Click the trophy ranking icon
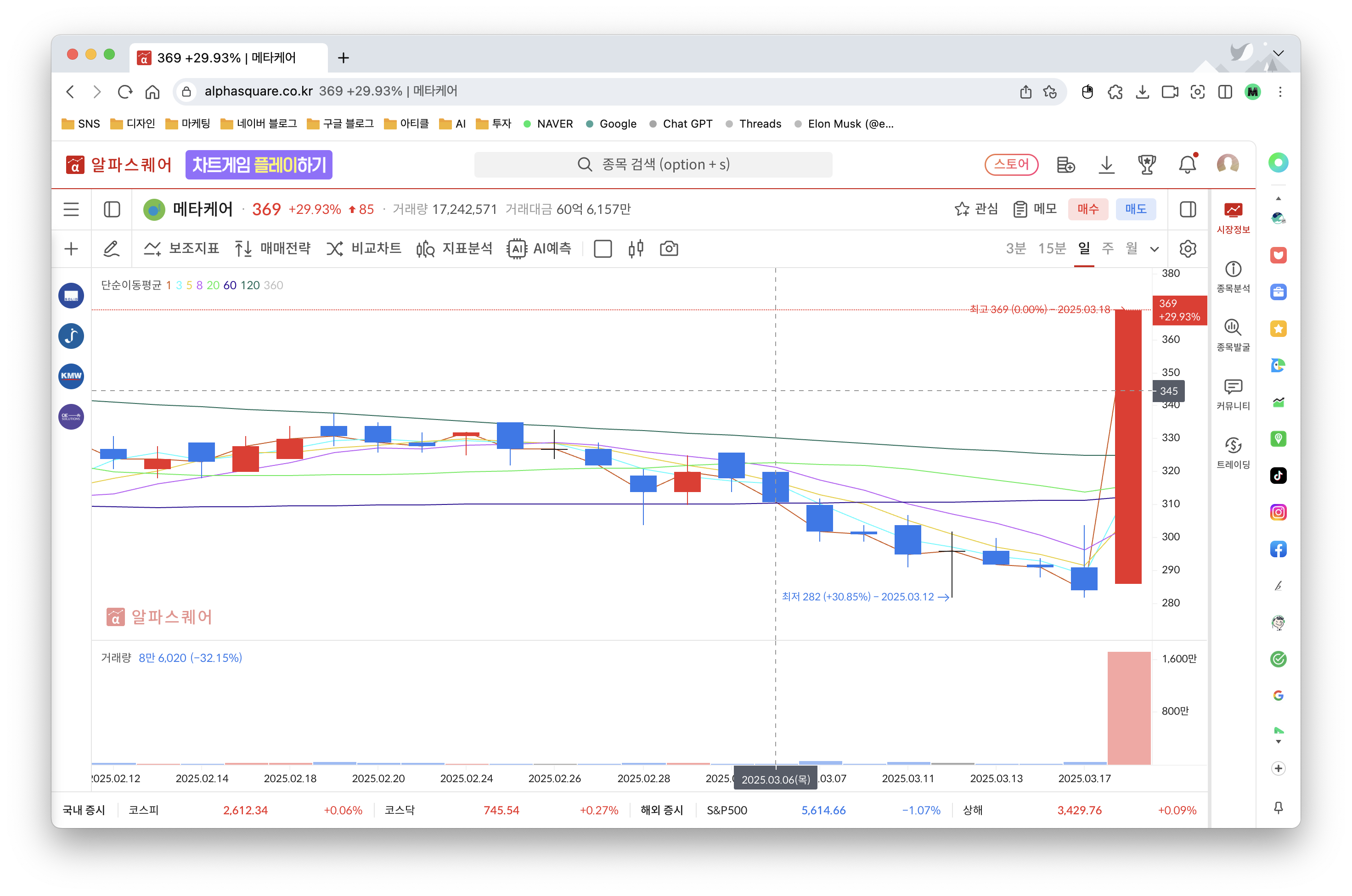The width and height of the screenshot is (1352, 896). [1146, 165]
